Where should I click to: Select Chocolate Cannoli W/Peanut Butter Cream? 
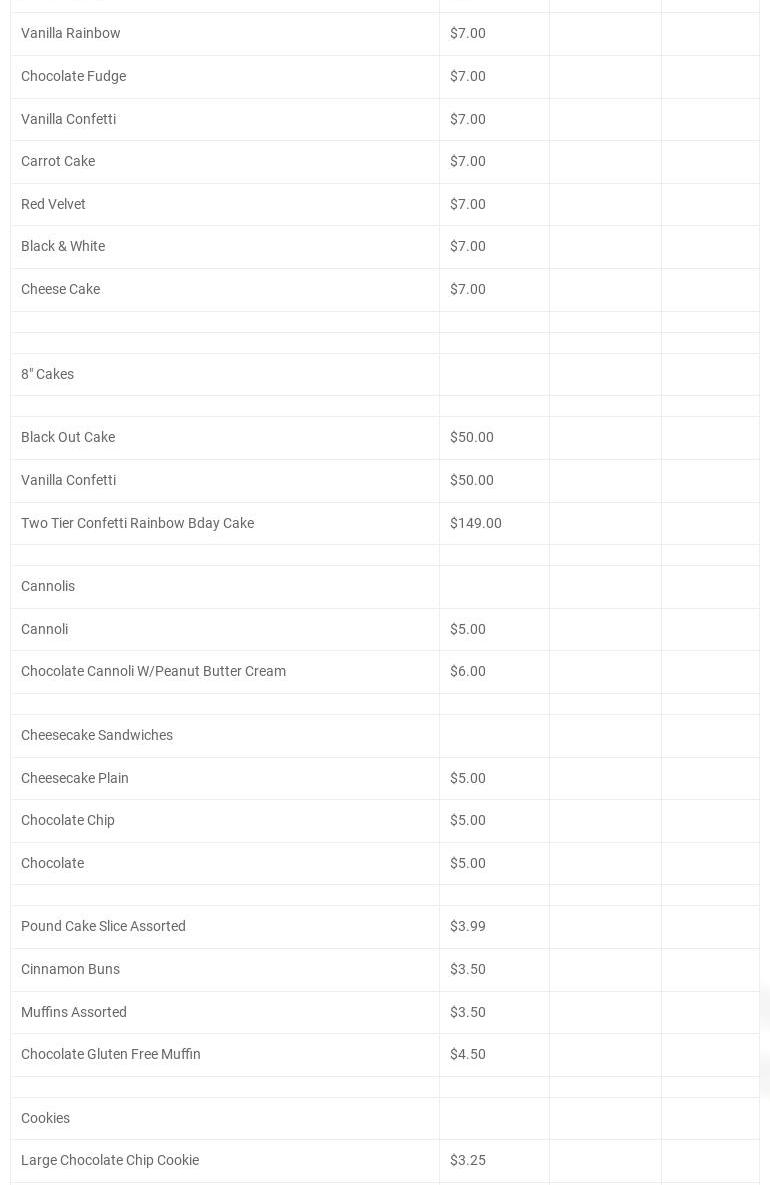coord(153,671)
